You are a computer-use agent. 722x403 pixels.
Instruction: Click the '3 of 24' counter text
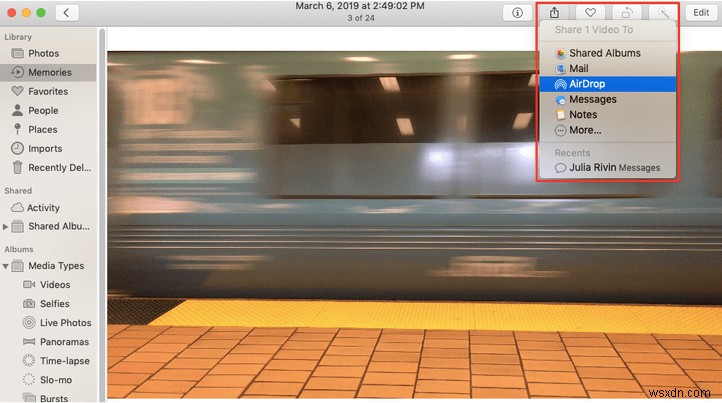tap(361, 18)
